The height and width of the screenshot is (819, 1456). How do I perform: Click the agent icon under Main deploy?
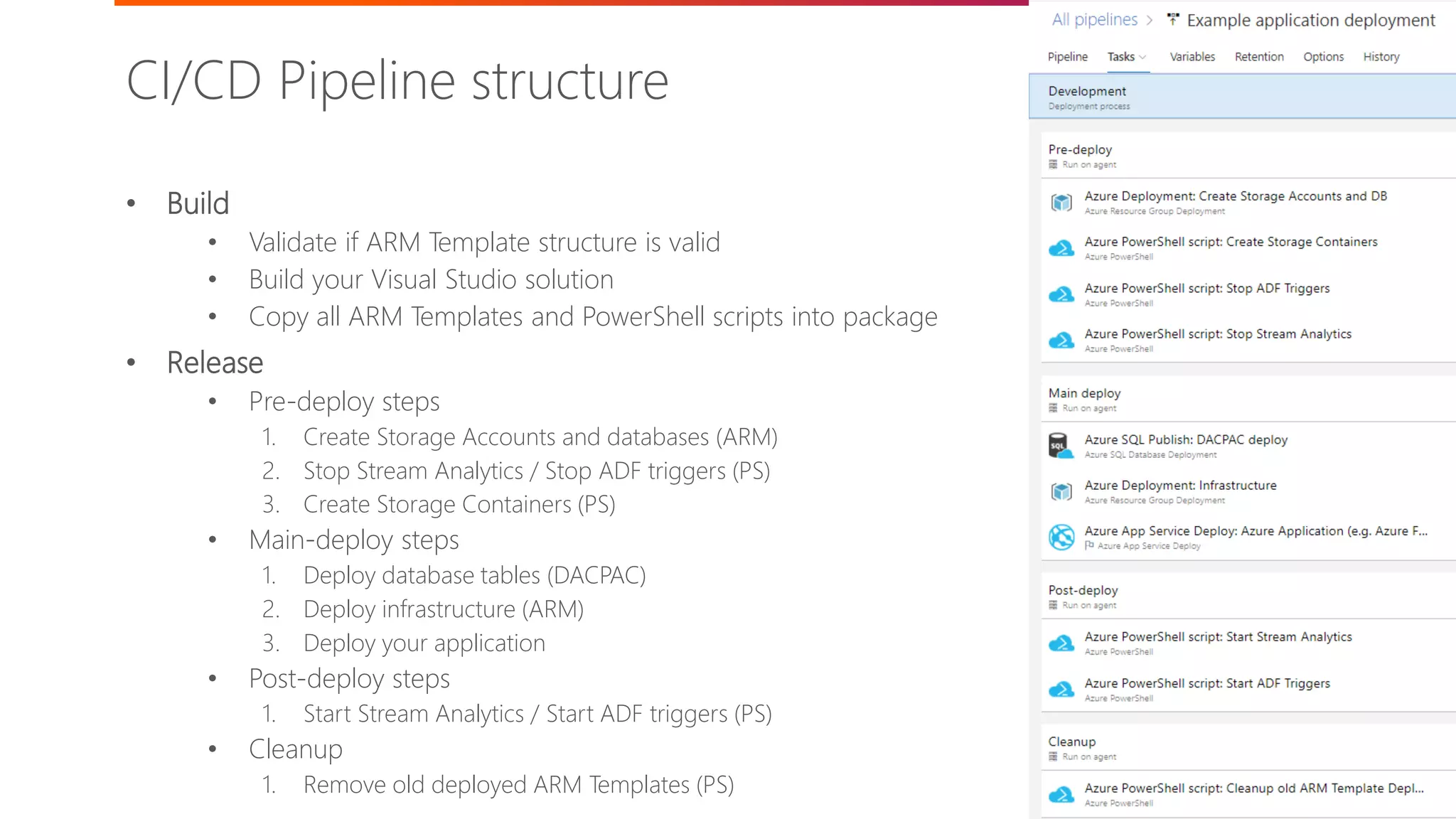pyautogui.click(x=1053, y=408)
